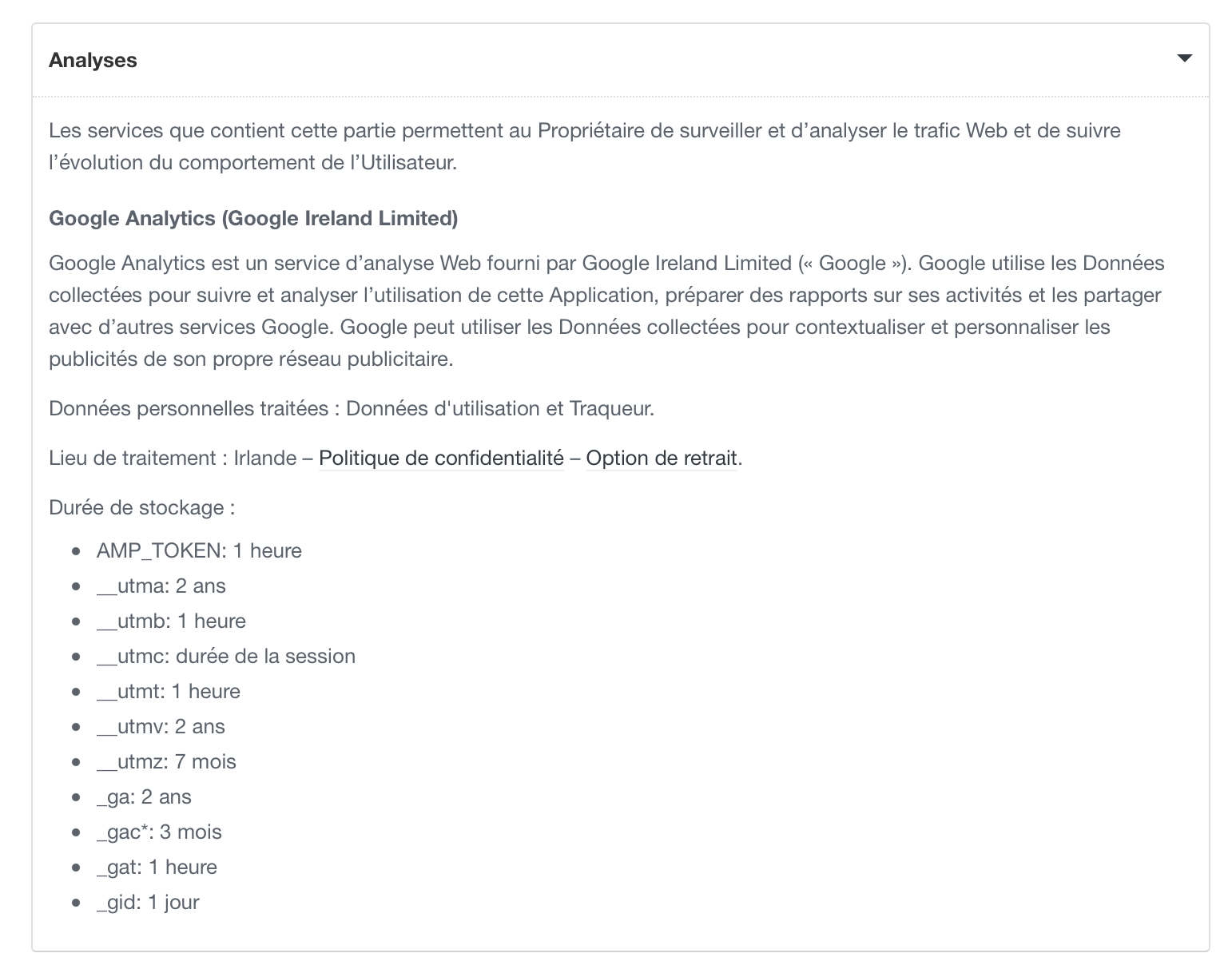The width and height of the screenshot is (1232, 965).
Task: Click the __utmz: 7 mois list item
Action: click(x=166, y=762)
